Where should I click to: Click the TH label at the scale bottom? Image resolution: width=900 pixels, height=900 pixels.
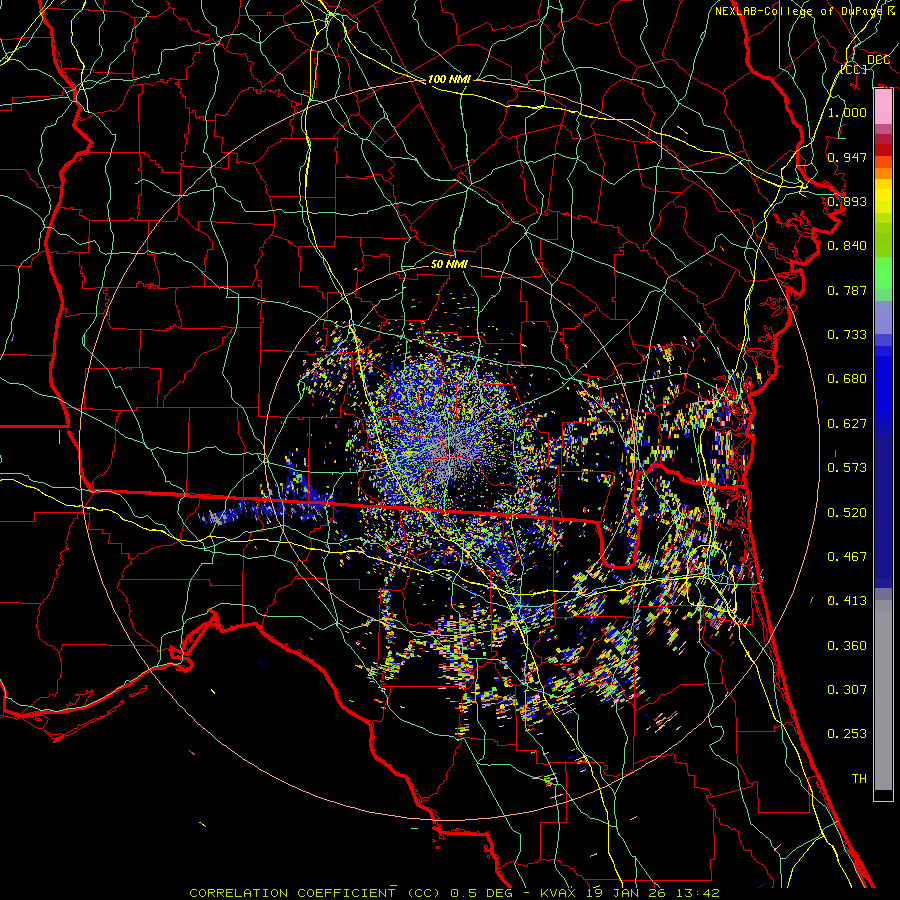(859, 779)
